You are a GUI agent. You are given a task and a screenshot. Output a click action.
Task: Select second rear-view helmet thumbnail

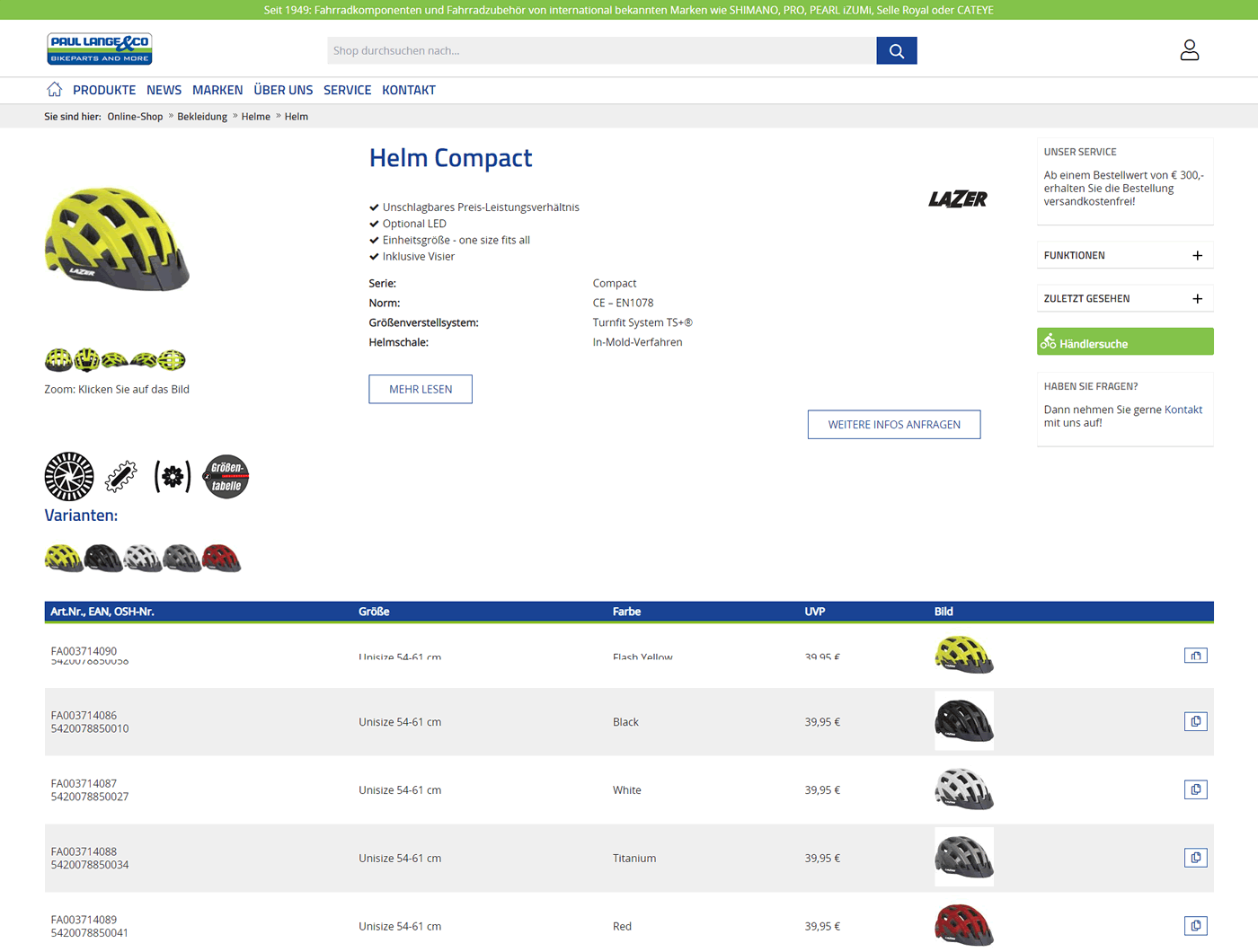[x=87, y=360]
